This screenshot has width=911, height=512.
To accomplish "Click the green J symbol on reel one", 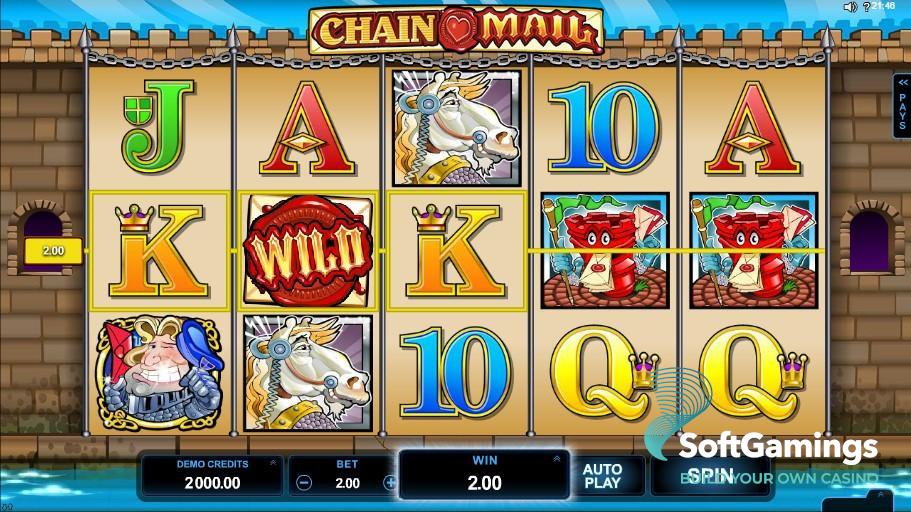I will coord(158,126).
